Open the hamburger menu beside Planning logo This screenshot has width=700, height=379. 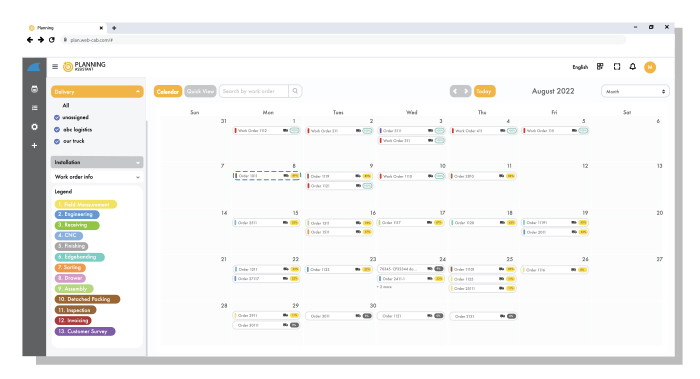coord(55,67)
